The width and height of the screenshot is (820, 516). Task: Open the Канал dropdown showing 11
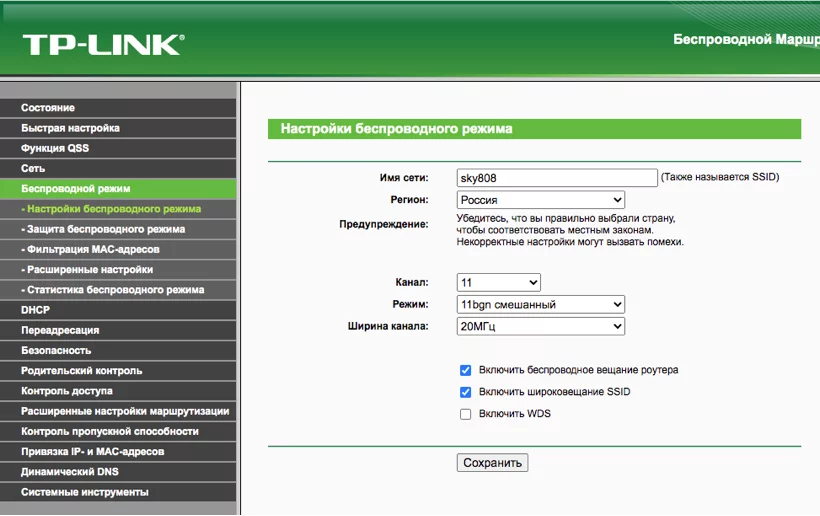498,282
